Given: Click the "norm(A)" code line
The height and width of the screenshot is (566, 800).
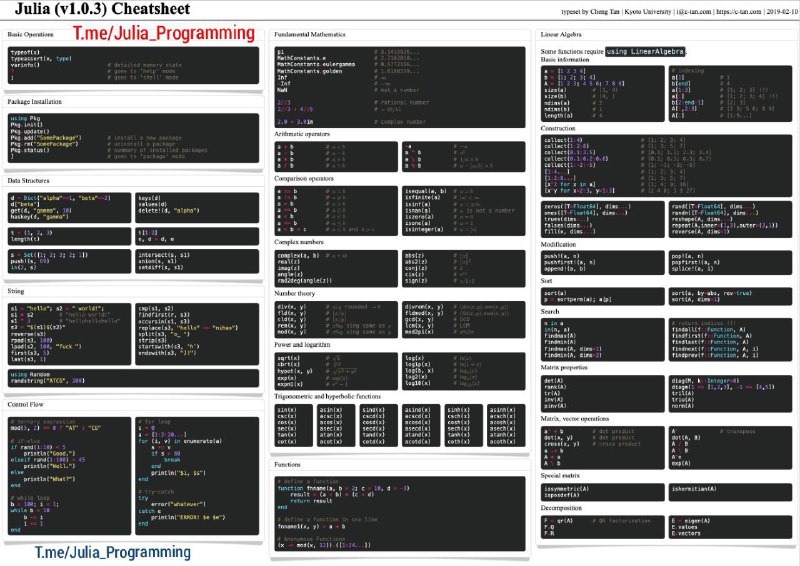Looking at the screenshot, I should point(683,406).
